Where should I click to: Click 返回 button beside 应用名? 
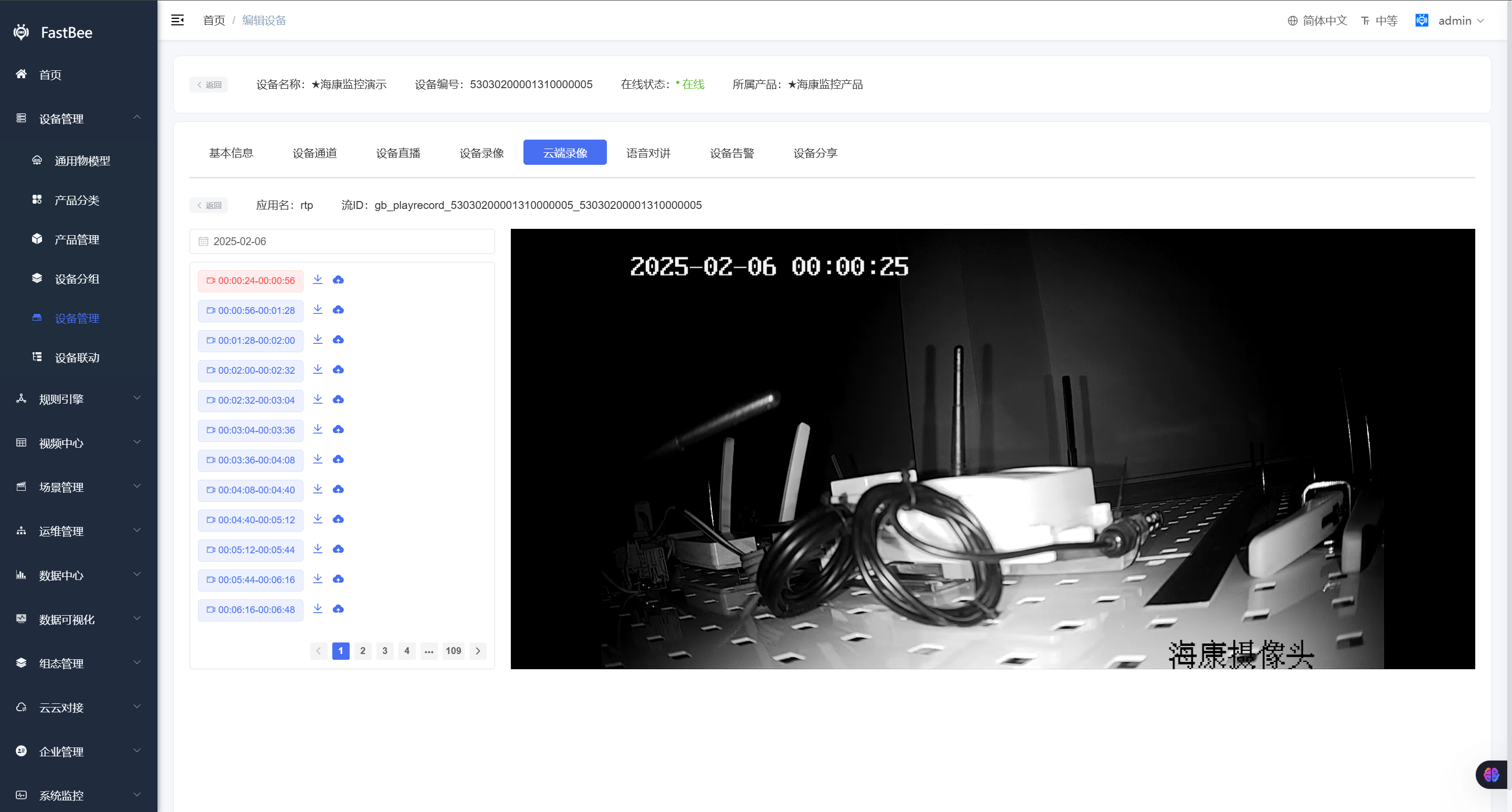(208, 205)
